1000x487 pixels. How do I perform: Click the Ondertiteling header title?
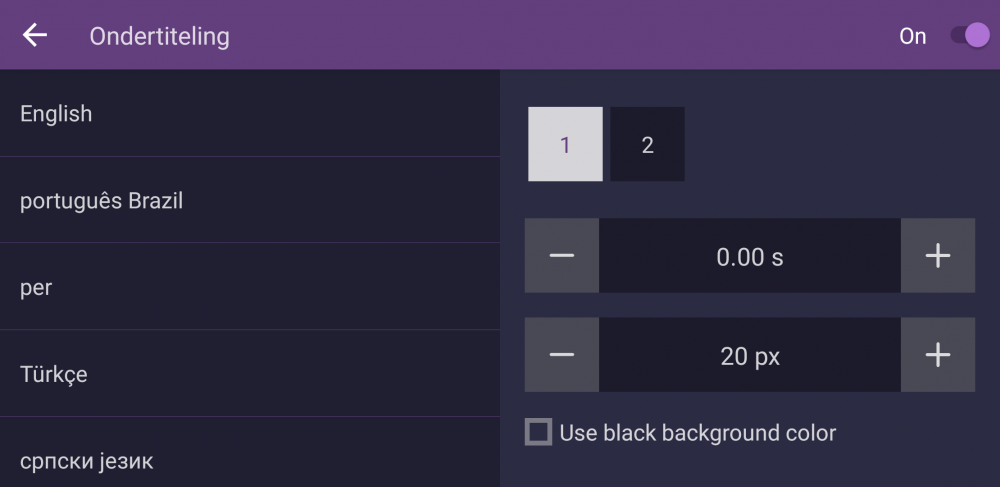(159, 36)
